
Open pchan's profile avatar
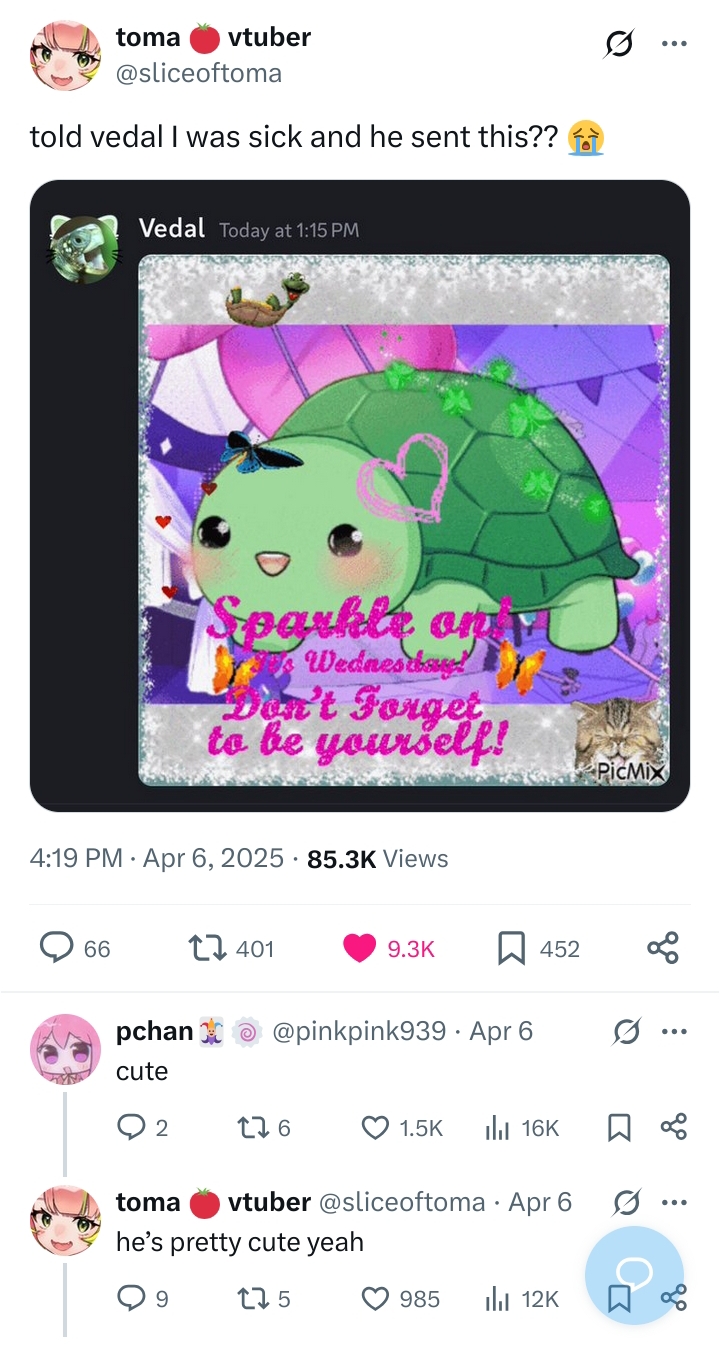pyautogui.click(x=65, y=1048)
